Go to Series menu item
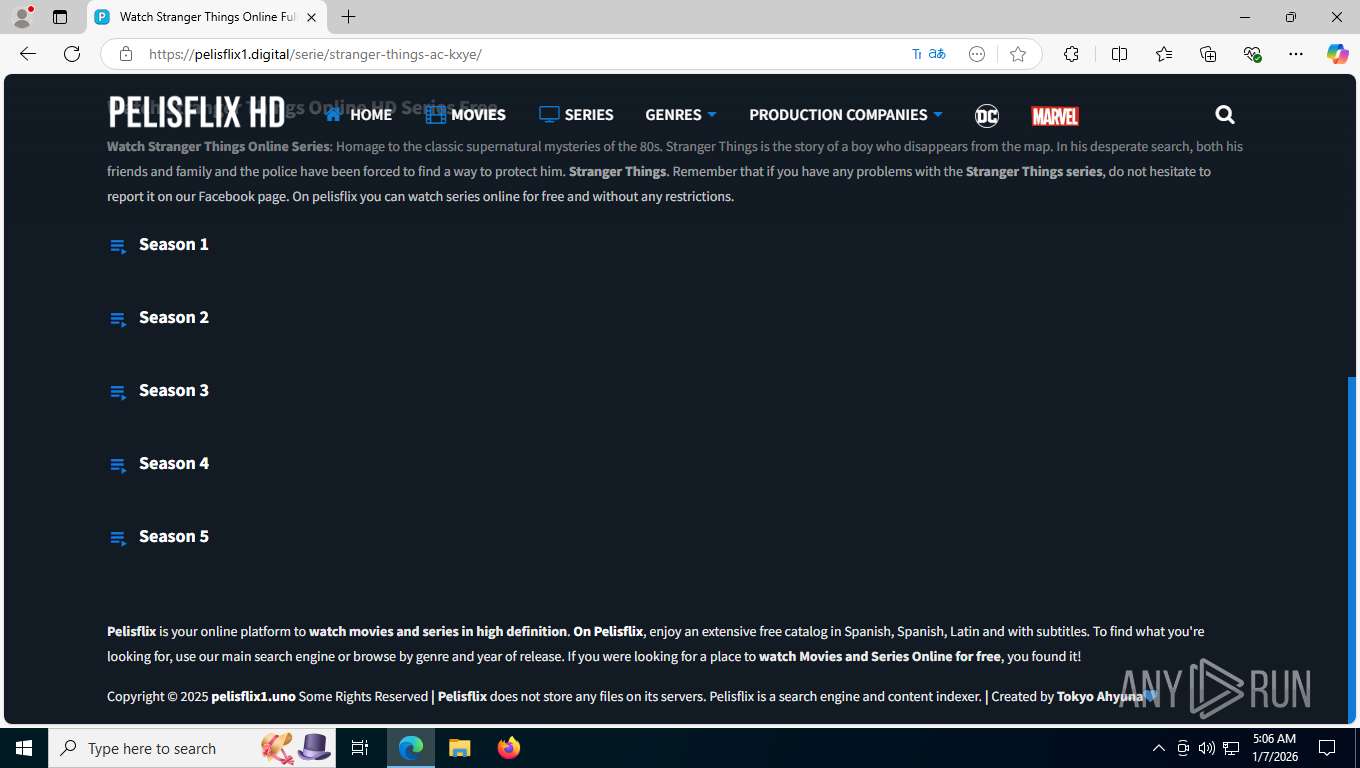The height and width of the screenshot is (768, 1360). pos(576,115)
